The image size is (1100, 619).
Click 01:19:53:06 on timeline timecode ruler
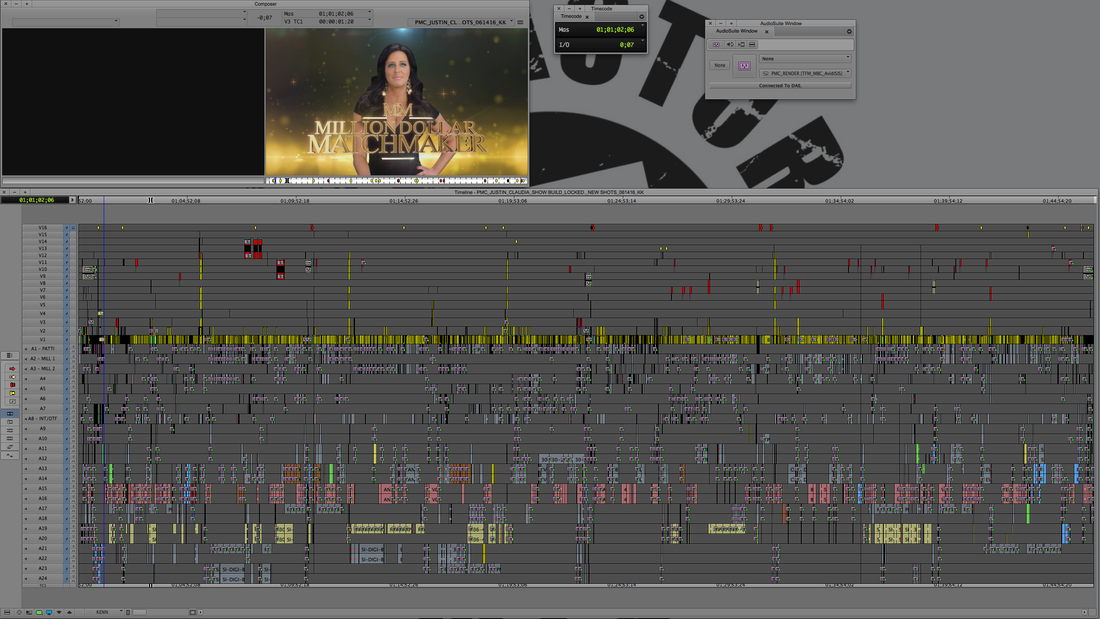coord(513,201)
